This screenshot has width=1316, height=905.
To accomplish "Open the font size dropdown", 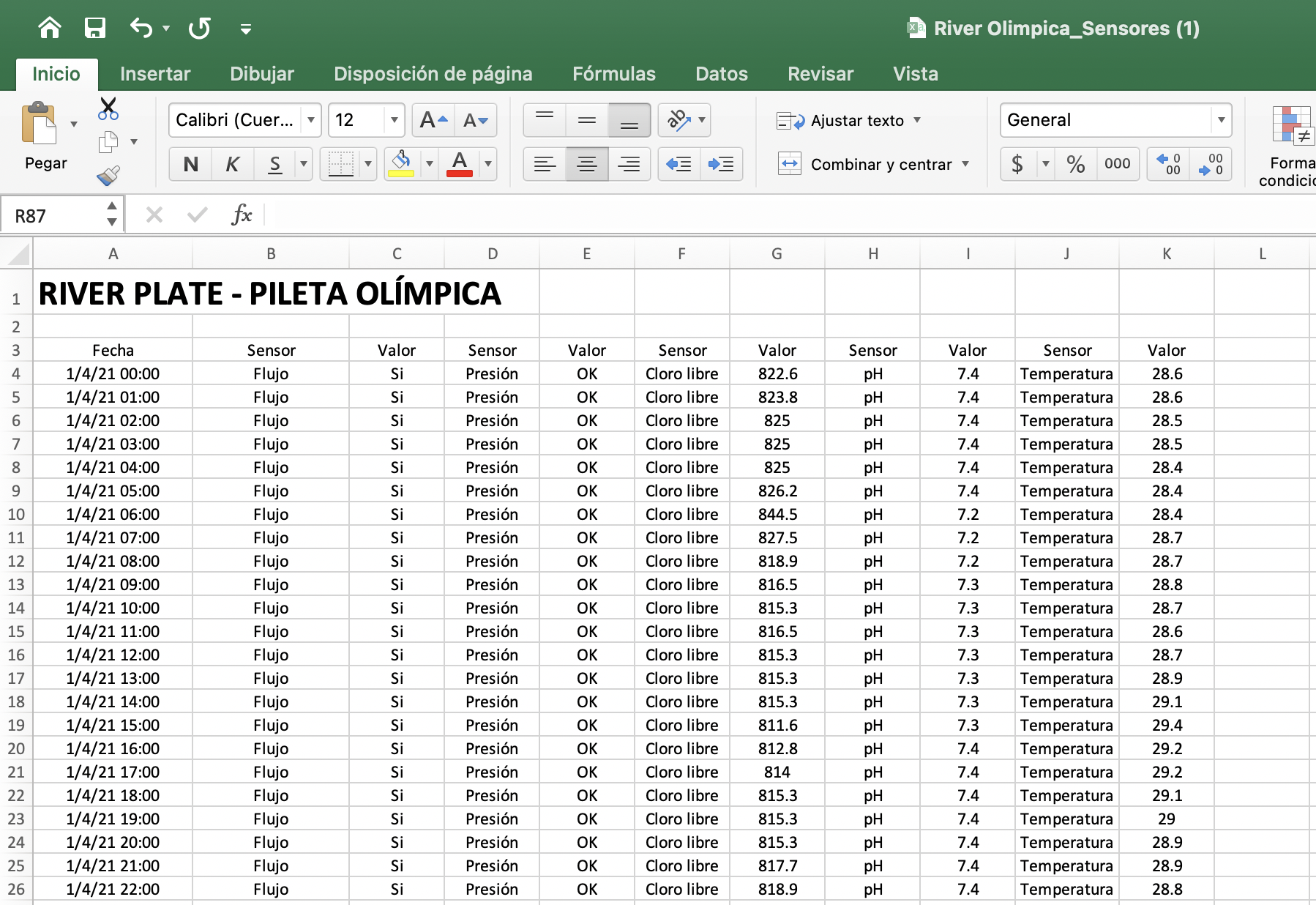I will pyautogui.click(x=395, y=120).
